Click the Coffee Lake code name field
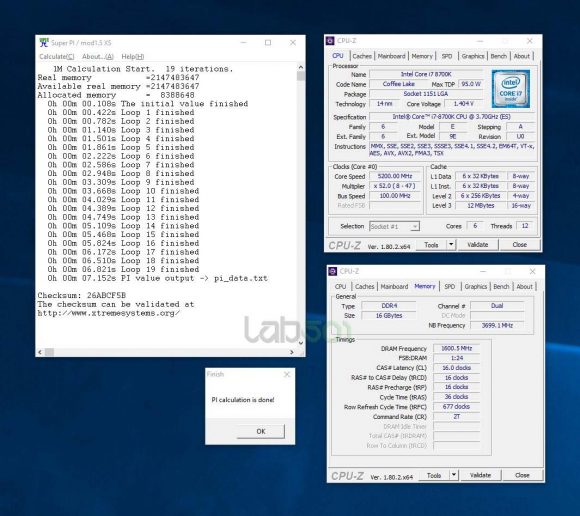This screenshot has width=580, height=516. [398, 84]
